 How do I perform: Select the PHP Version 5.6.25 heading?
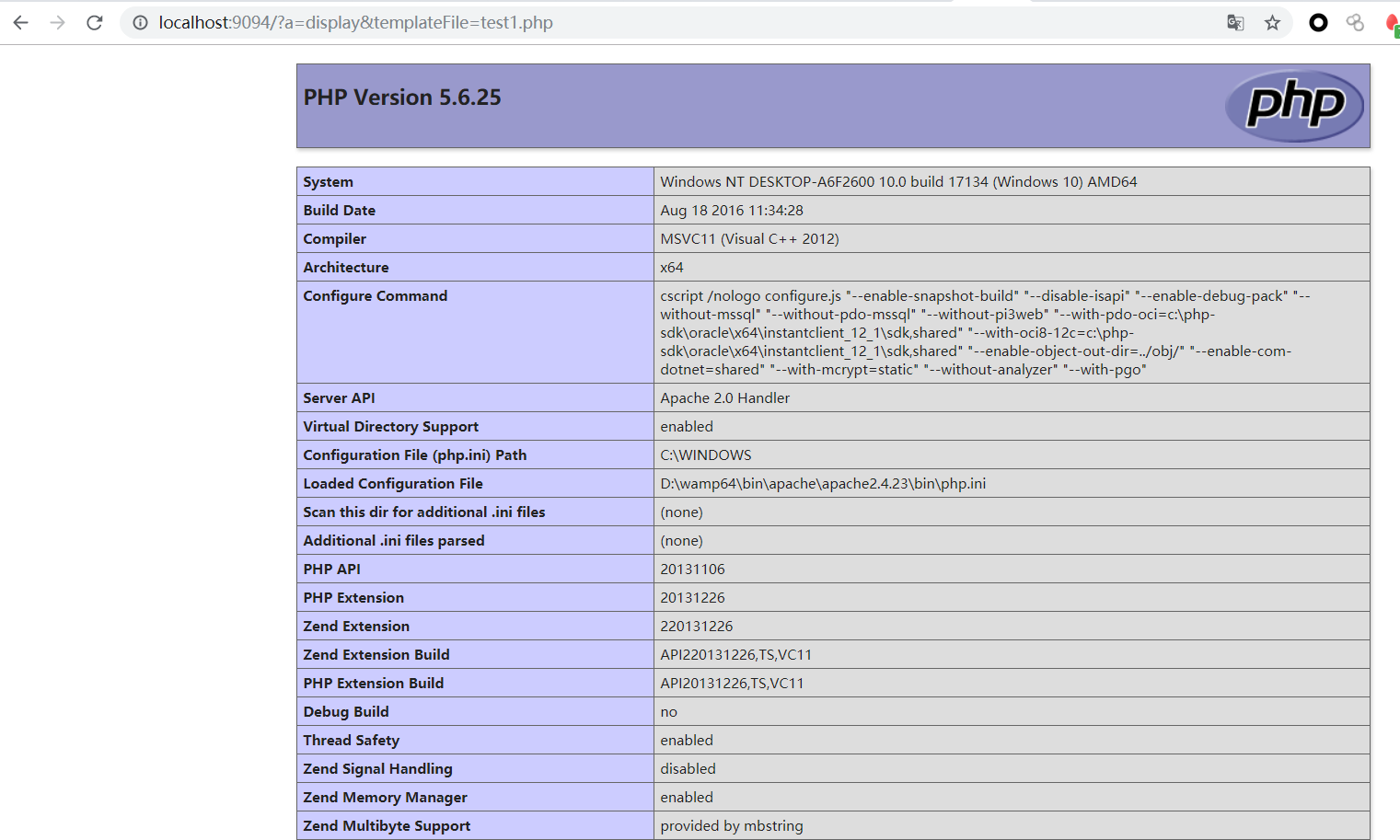click(x=402, y=98)
